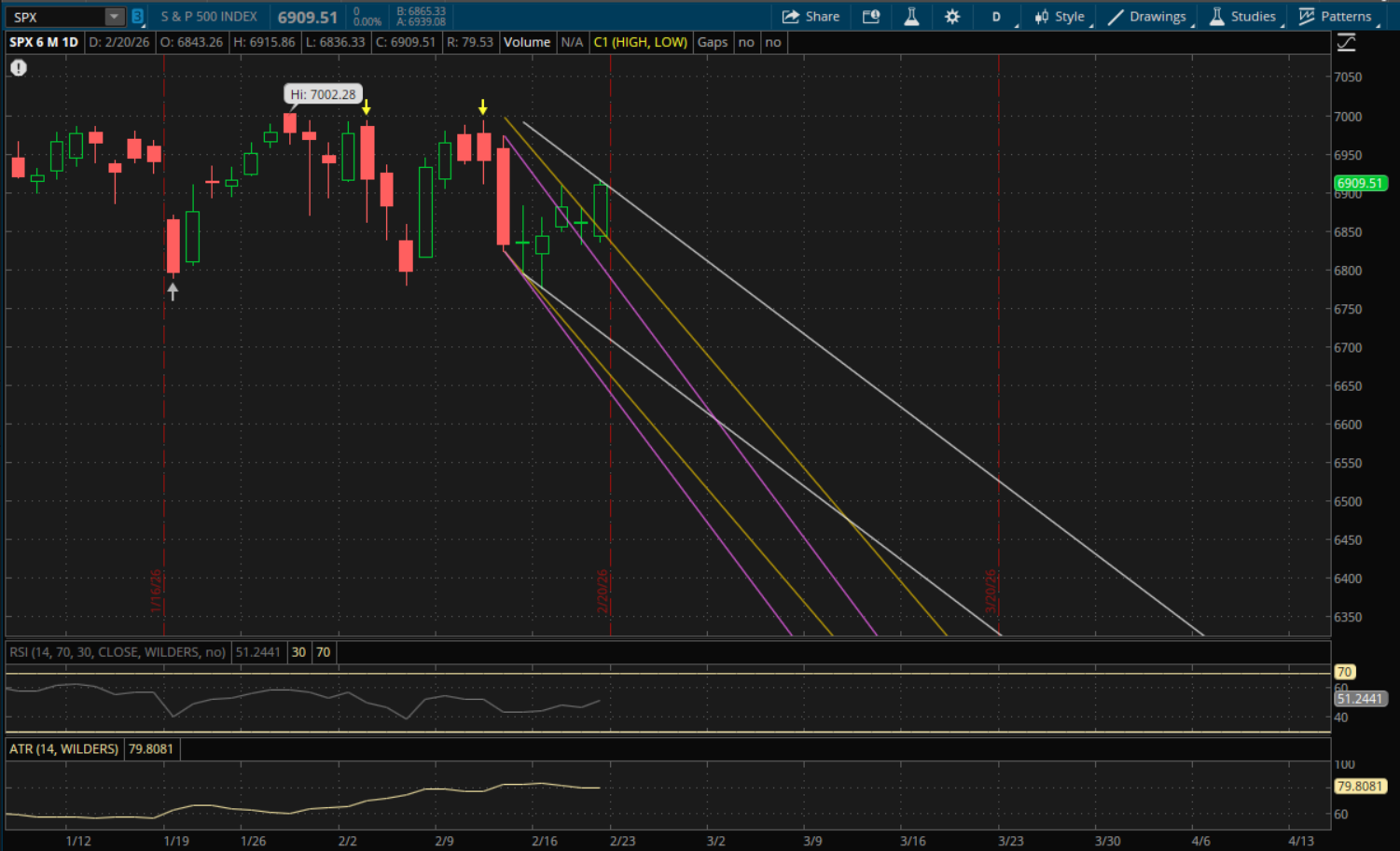1400x851 pixels.
Task: Open chart settings gear icon
Action: (x=952, y=17)
